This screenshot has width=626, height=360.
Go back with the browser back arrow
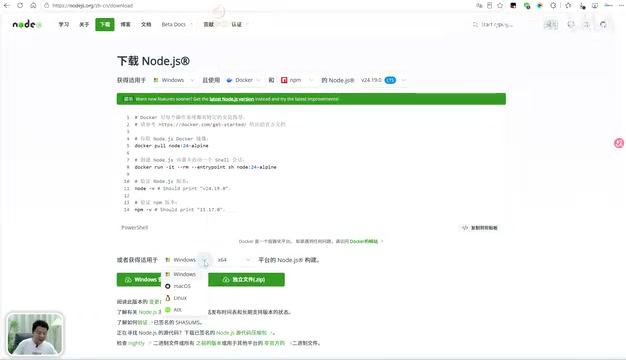pos(7,6)
